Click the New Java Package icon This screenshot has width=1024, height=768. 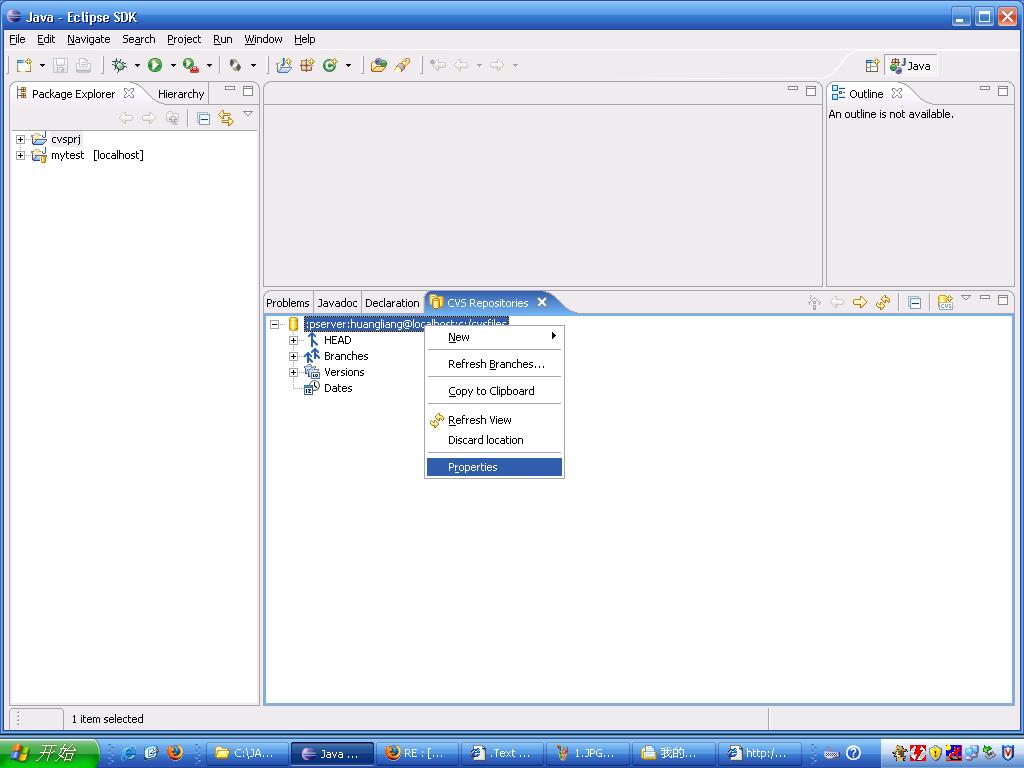click(x=307, y=65)
